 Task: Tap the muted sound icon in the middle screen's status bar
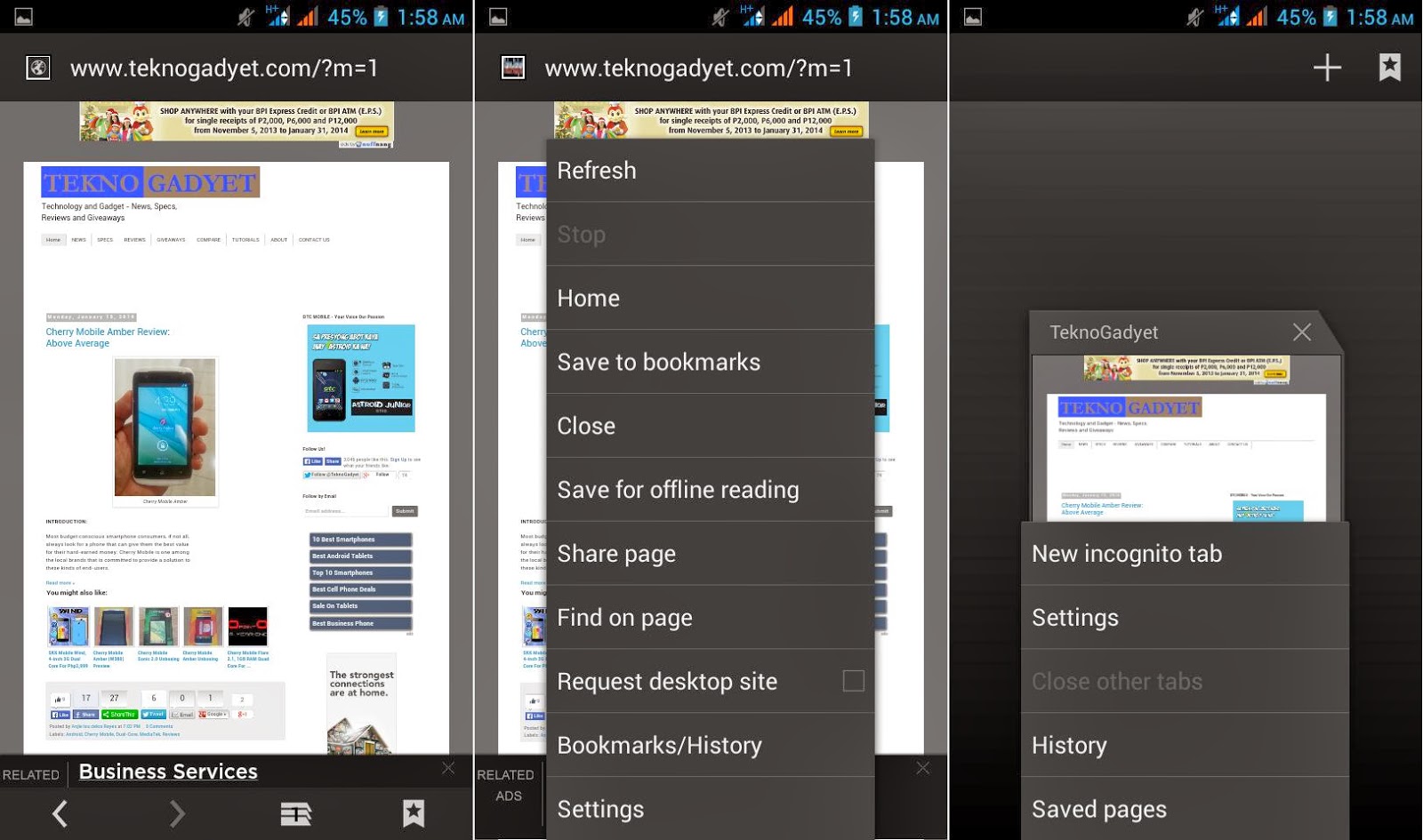[x=720, y=17]
